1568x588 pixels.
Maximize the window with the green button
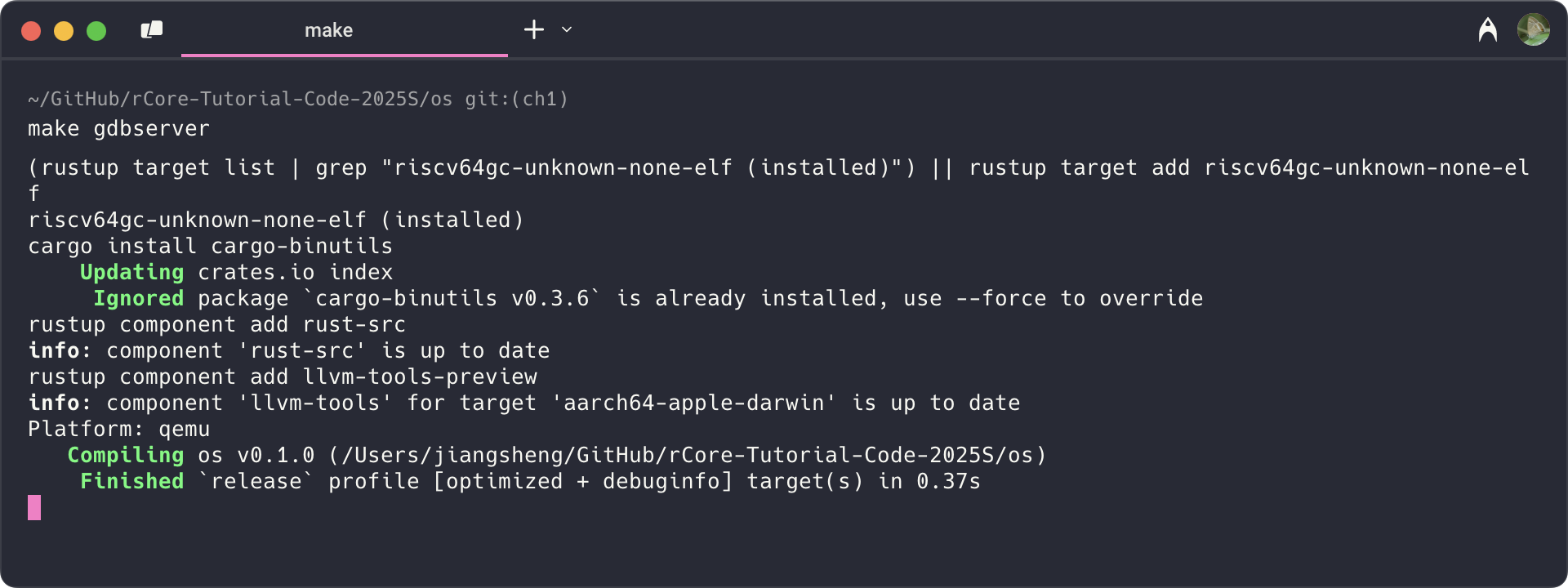coord(96,31)
